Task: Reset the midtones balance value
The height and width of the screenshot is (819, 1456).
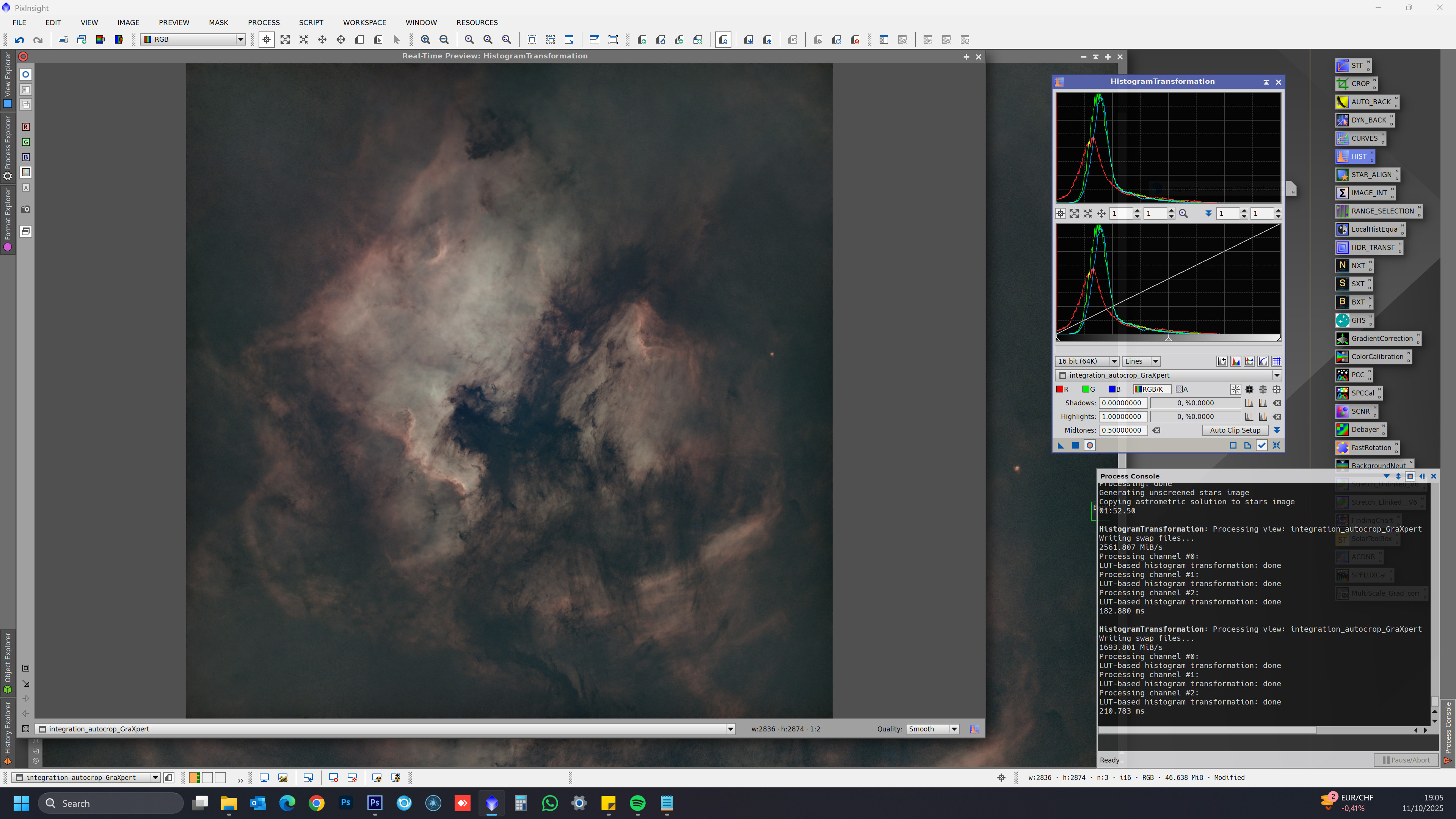Action: (x=1156, y=431)
